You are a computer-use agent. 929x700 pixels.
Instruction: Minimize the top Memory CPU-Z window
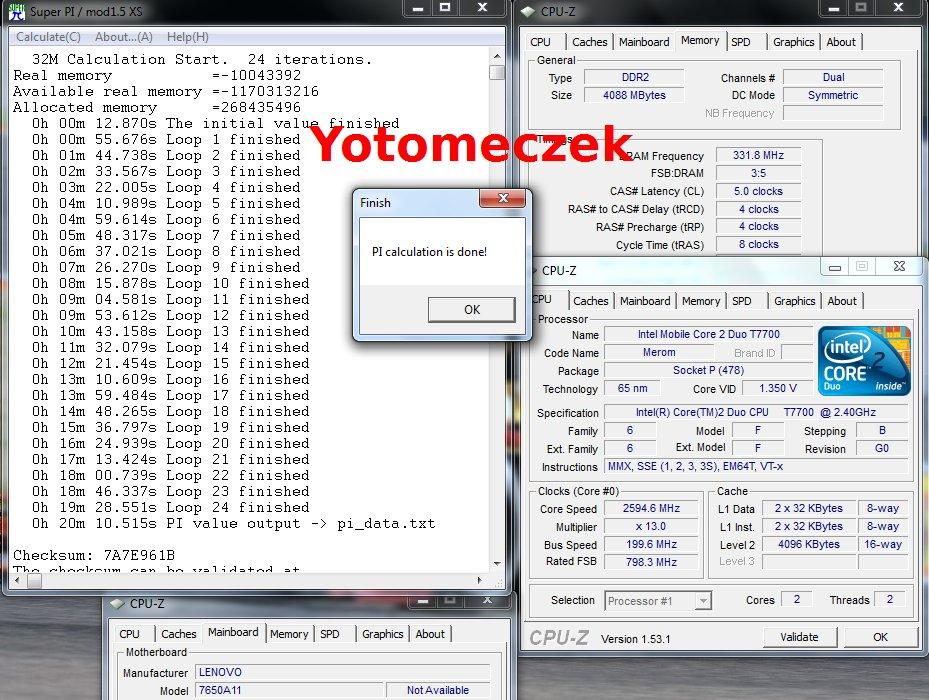(x=834, y=8)
